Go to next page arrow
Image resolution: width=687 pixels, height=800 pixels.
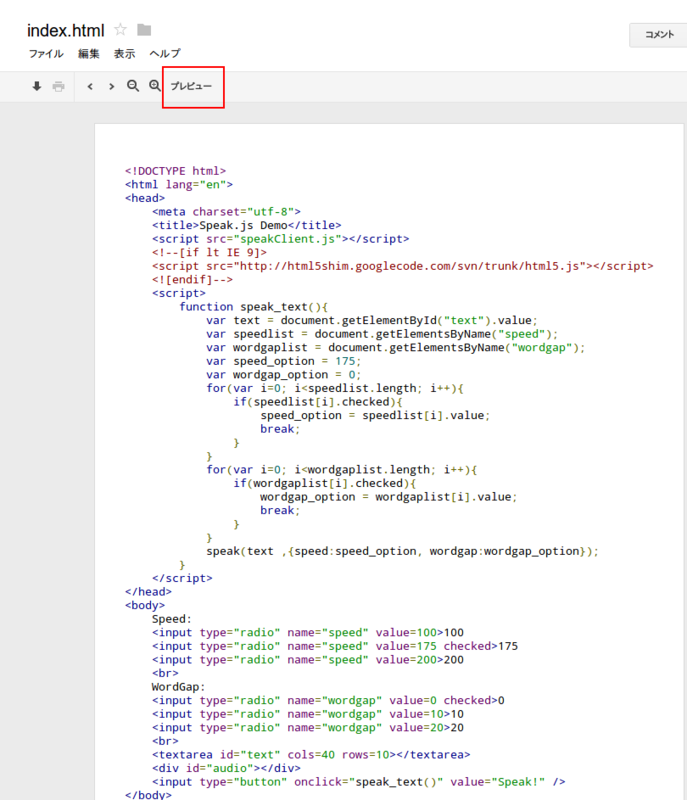[x=111, y=86]
